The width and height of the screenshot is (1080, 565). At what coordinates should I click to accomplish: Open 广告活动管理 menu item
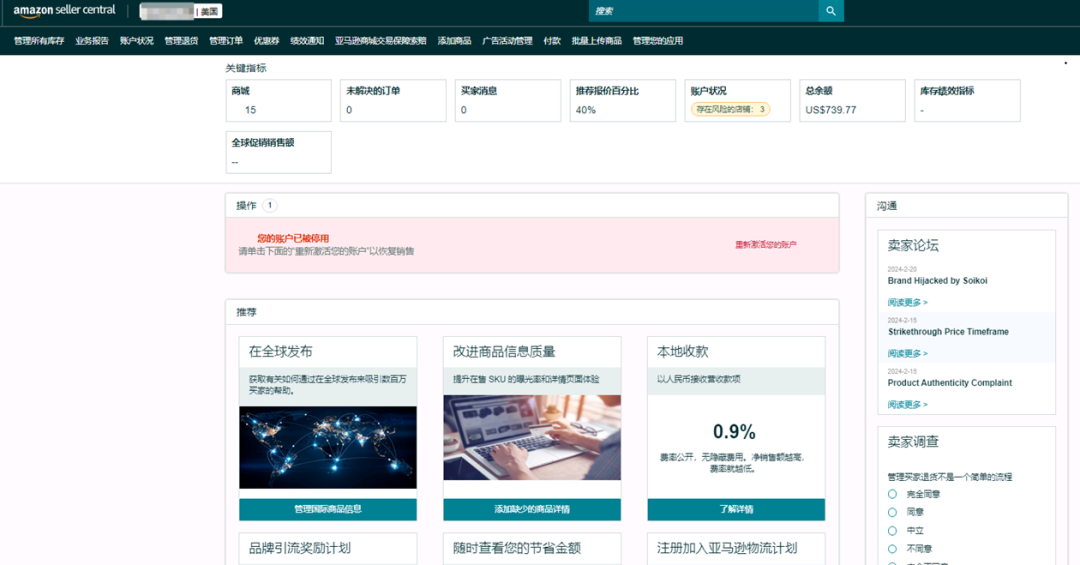[507, 41]
